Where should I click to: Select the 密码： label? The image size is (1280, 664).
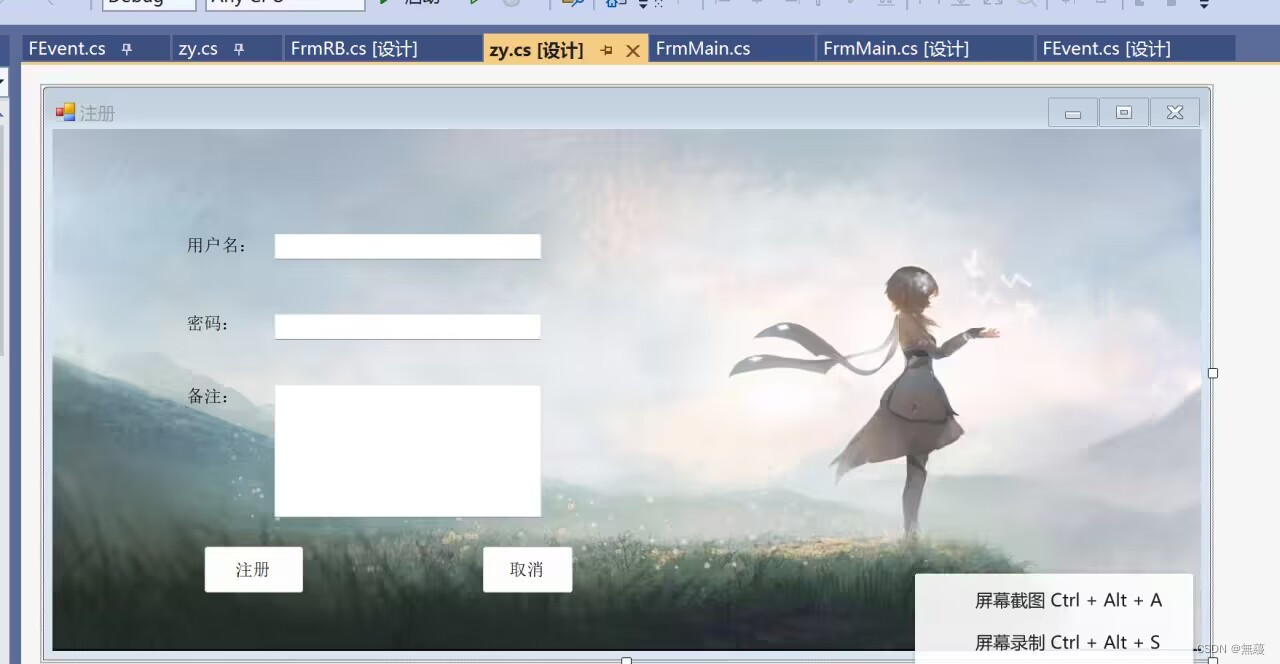click(209, 324)
